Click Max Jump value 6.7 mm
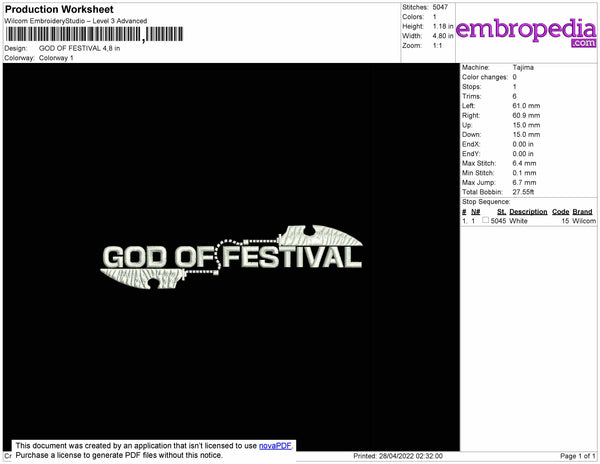This screenshot has height=464, width=600. [524, 182]
